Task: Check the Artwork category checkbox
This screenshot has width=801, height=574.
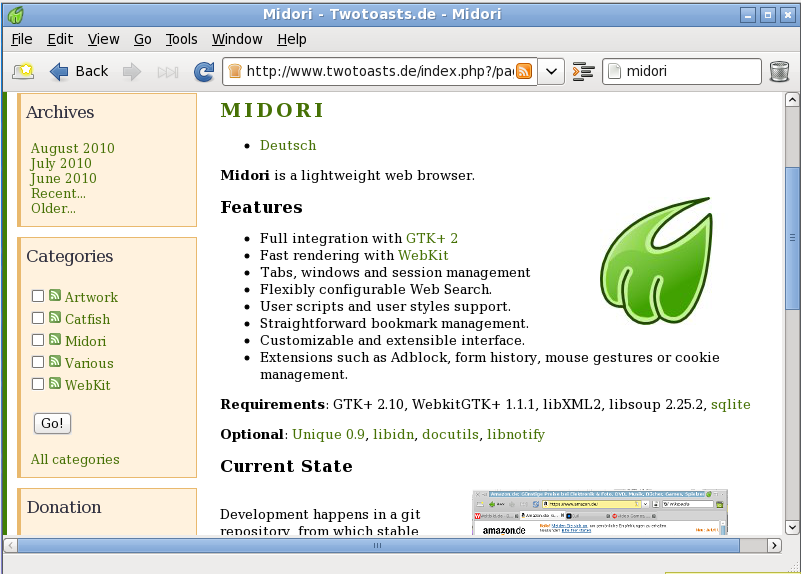Action: 38,296
